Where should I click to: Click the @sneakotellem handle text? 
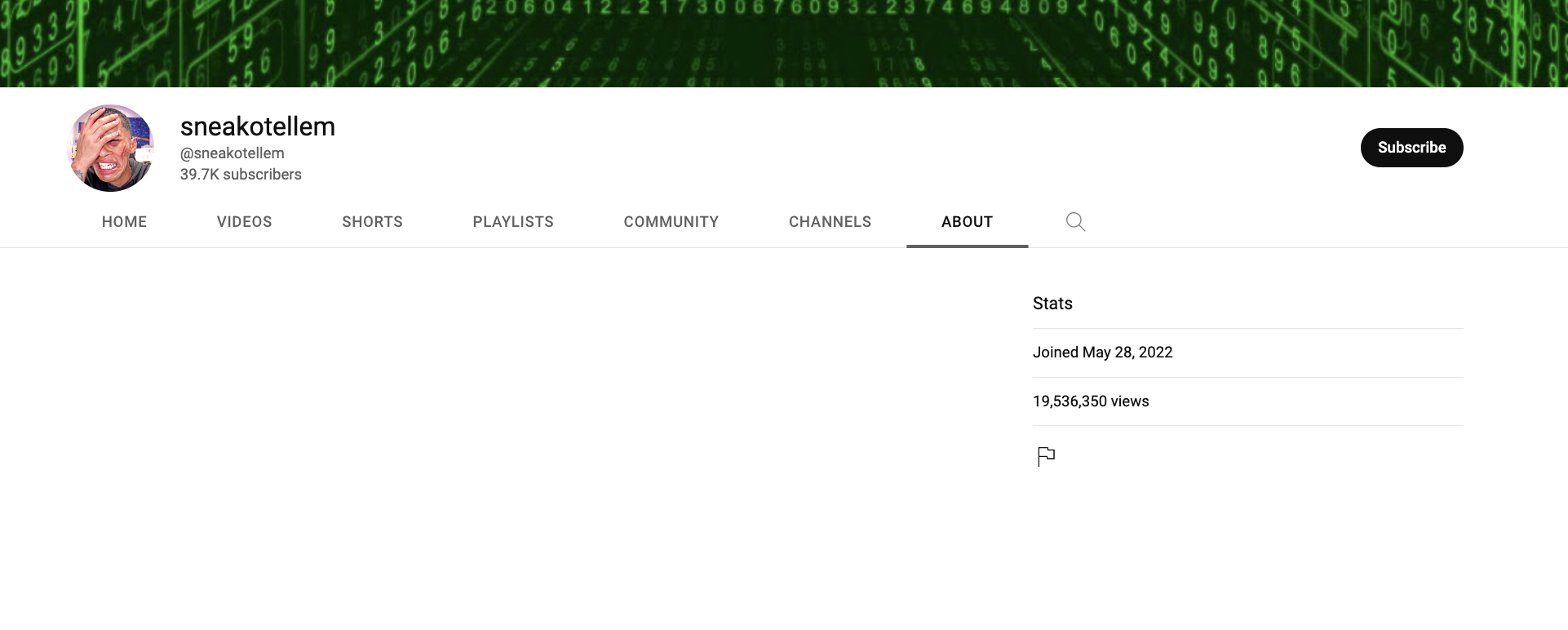tap(232, 153)
